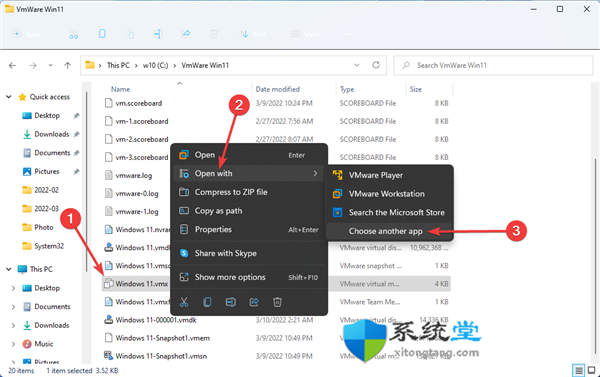Open Quick access in navigation pane
The height and width of the screenshot is (377, 600).
[x=50, y=97]
